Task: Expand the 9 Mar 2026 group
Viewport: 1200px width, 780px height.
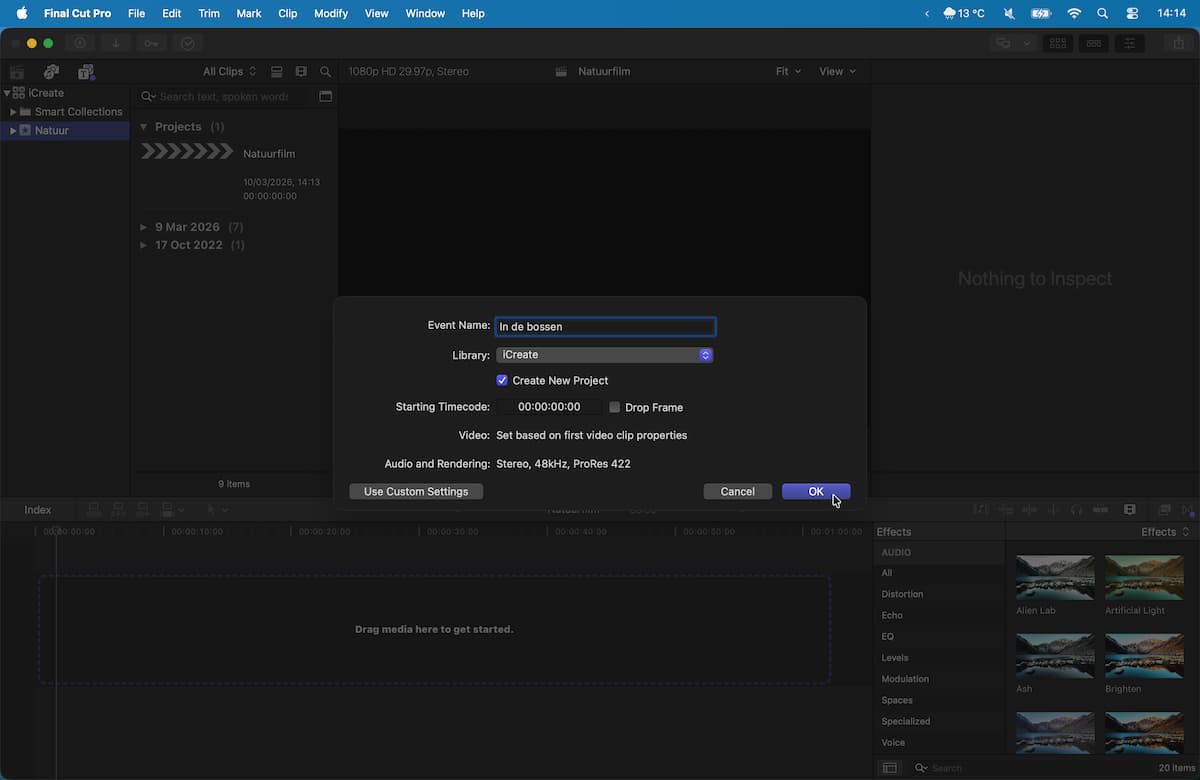Action: point(143,227)
